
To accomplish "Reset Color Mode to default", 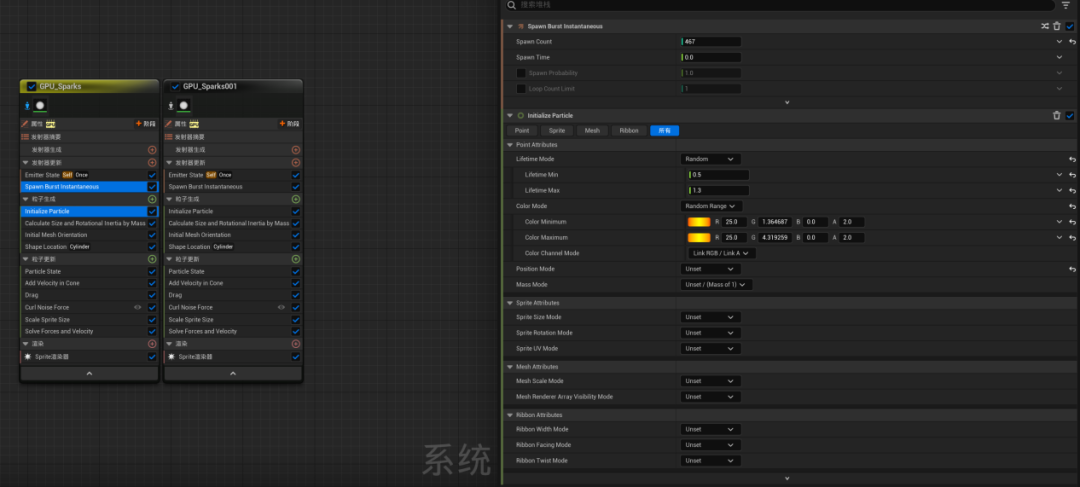I will coord(1072,207).
